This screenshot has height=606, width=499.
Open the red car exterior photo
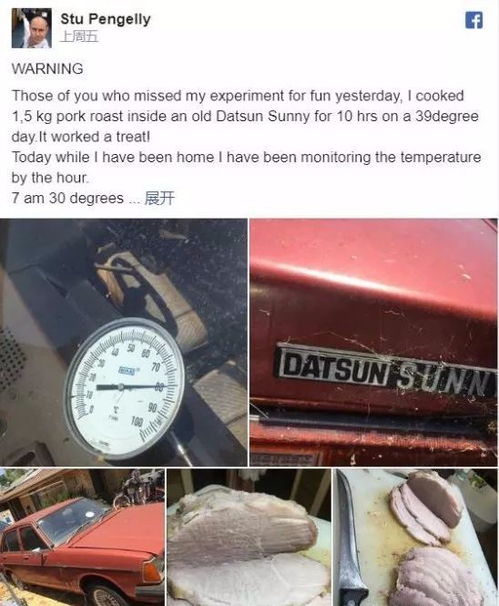[82, 537]
